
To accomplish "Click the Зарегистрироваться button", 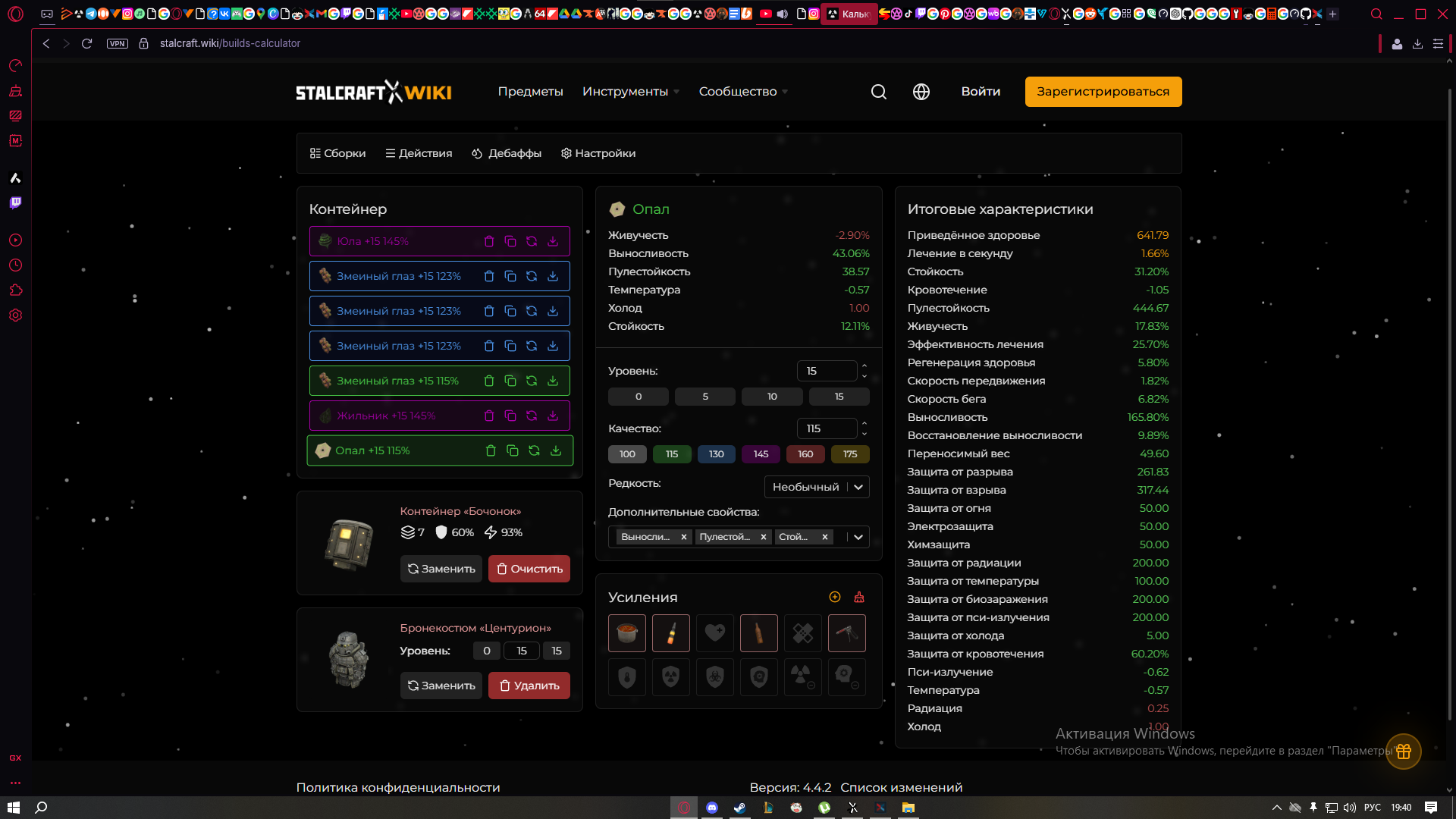I will [x=1103, y=92].
